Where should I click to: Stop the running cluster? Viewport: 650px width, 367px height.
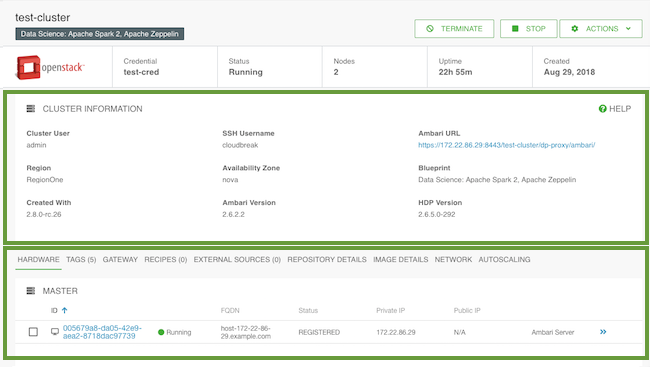coord(529,29)
